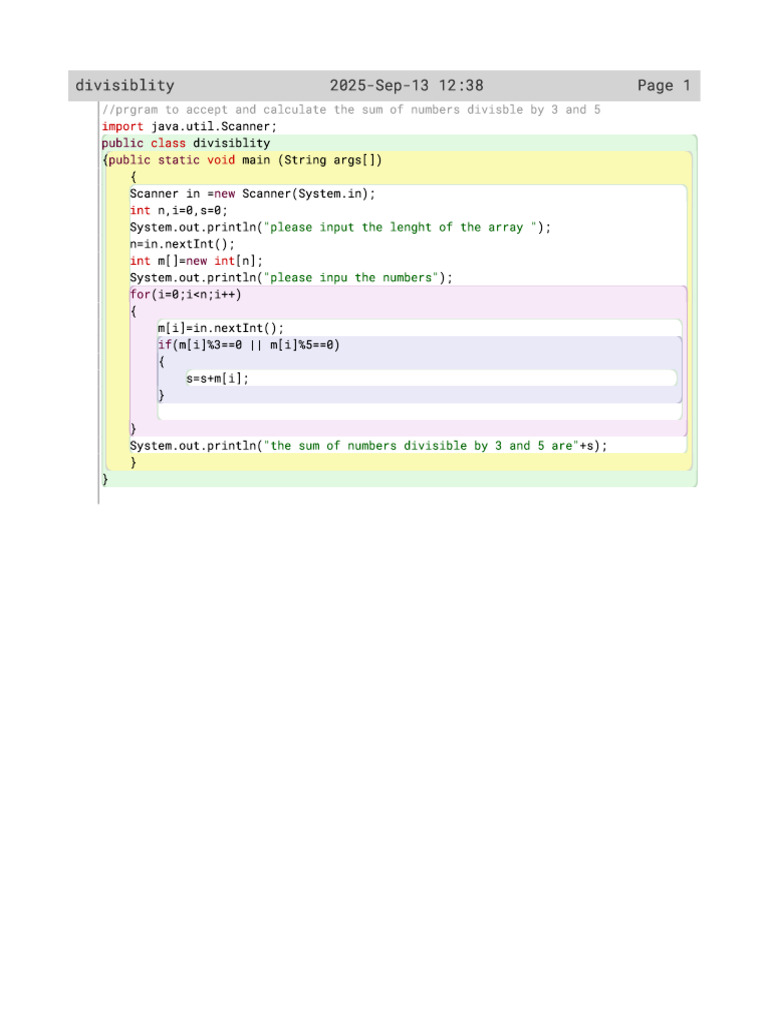
Task: Click the 'int n,i=0,s=0;' declaration line
Action: click(x=179, y=210)
